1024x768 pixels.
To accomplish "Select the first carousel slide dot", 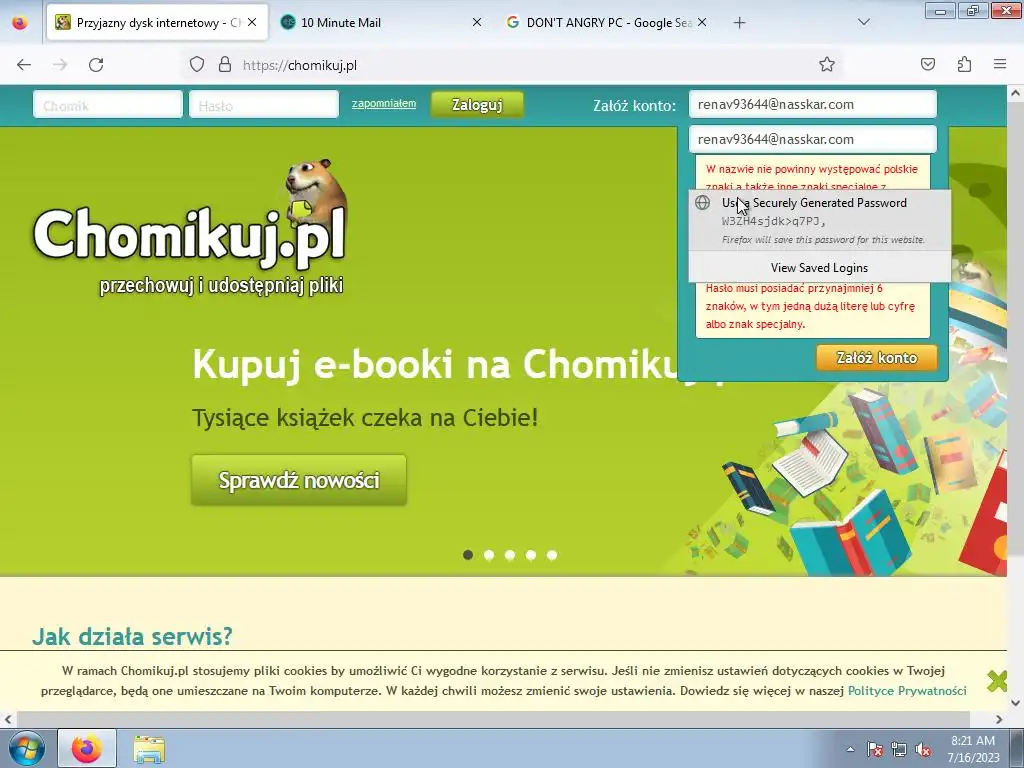I will [x=468, y=555].
